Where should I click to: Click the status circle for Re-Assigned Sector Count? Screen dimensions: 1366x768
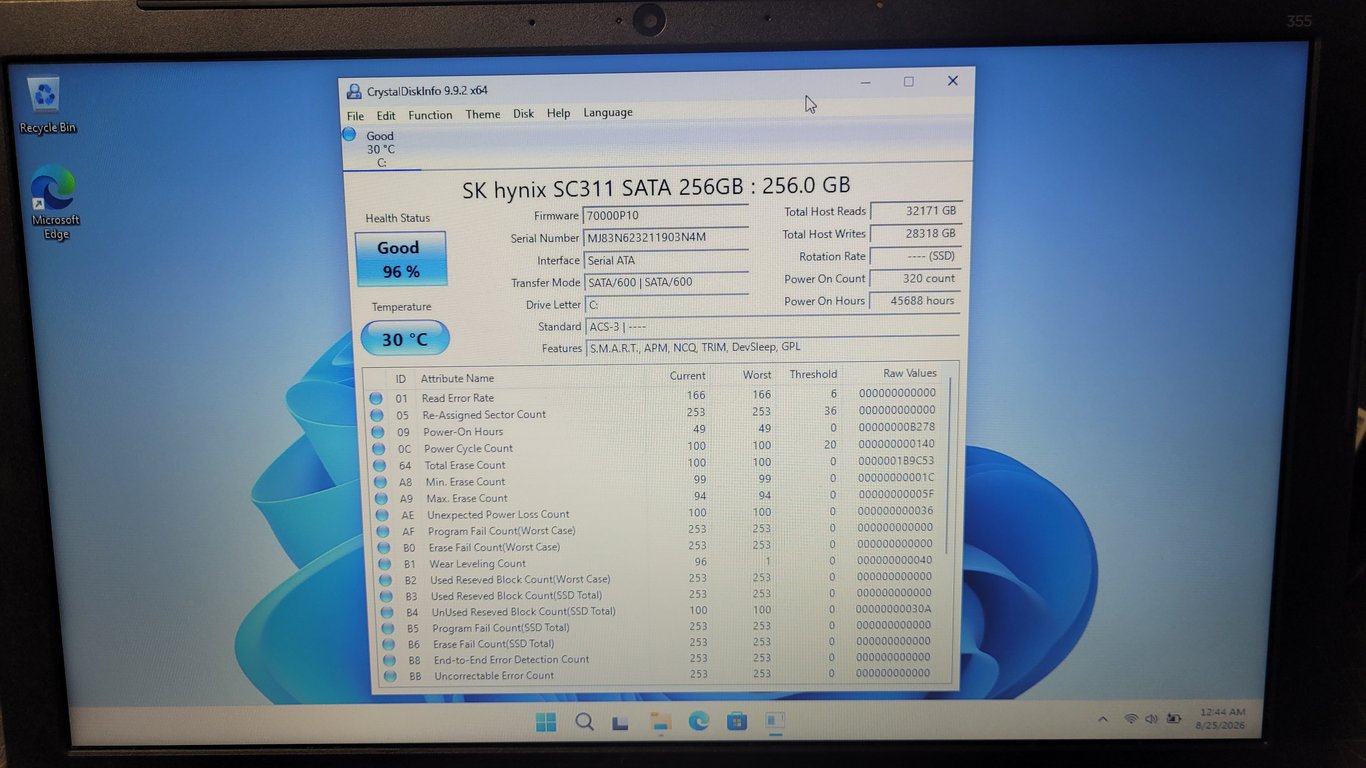pyautogui.click(x=377, y=415)
